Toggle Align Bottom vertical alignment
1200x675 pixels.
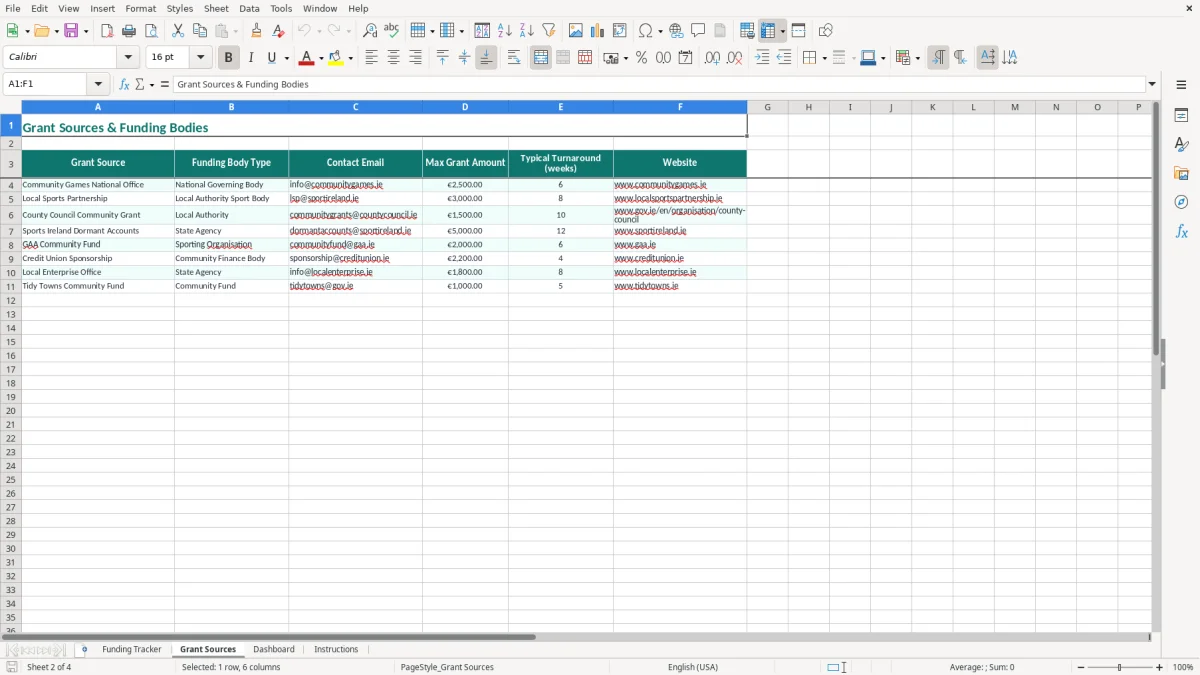(x=486, y=58)
